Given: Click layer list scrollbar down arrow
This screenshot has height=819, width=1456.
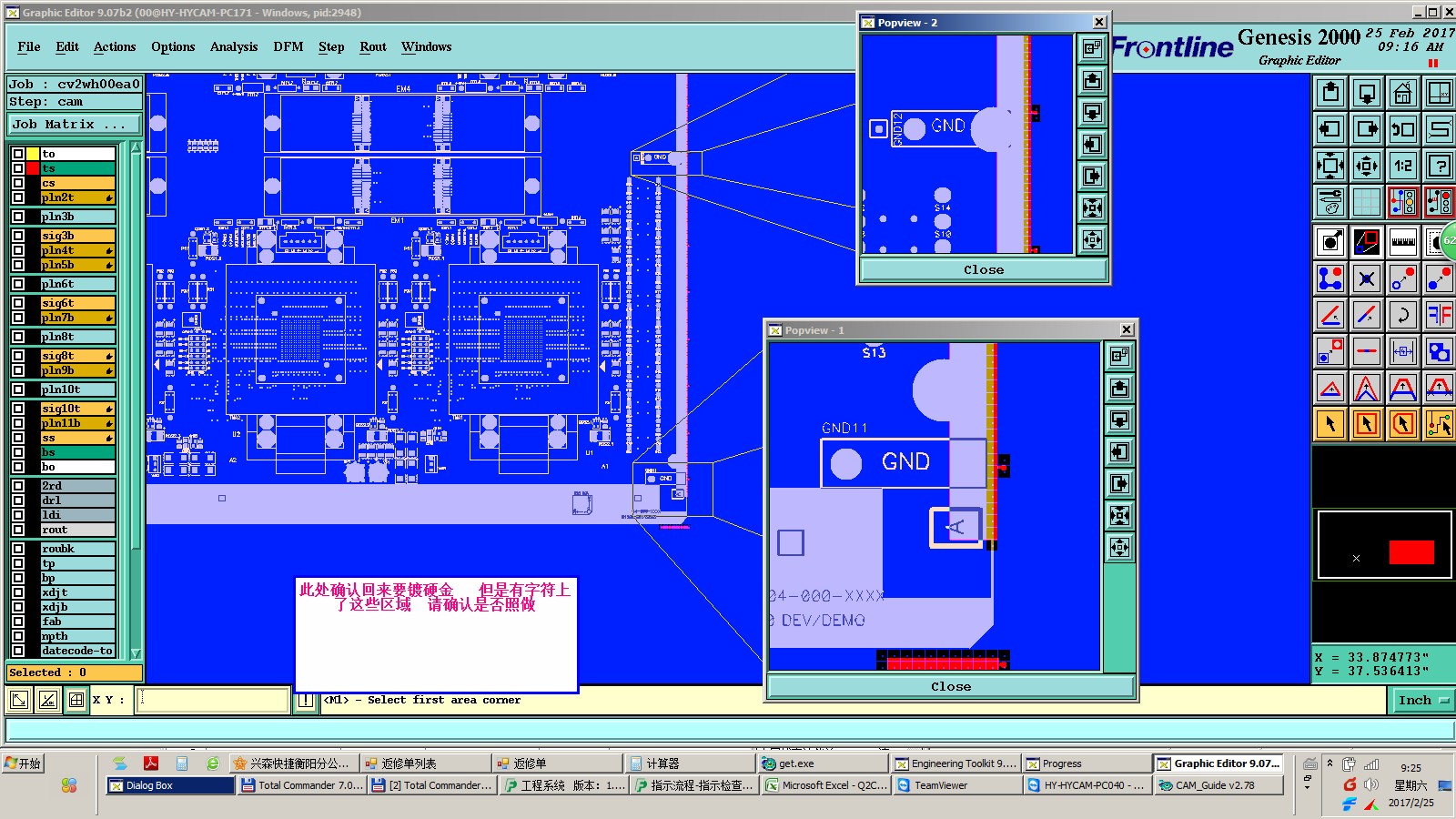Looking at the screenshot, I should pos(136,653).
